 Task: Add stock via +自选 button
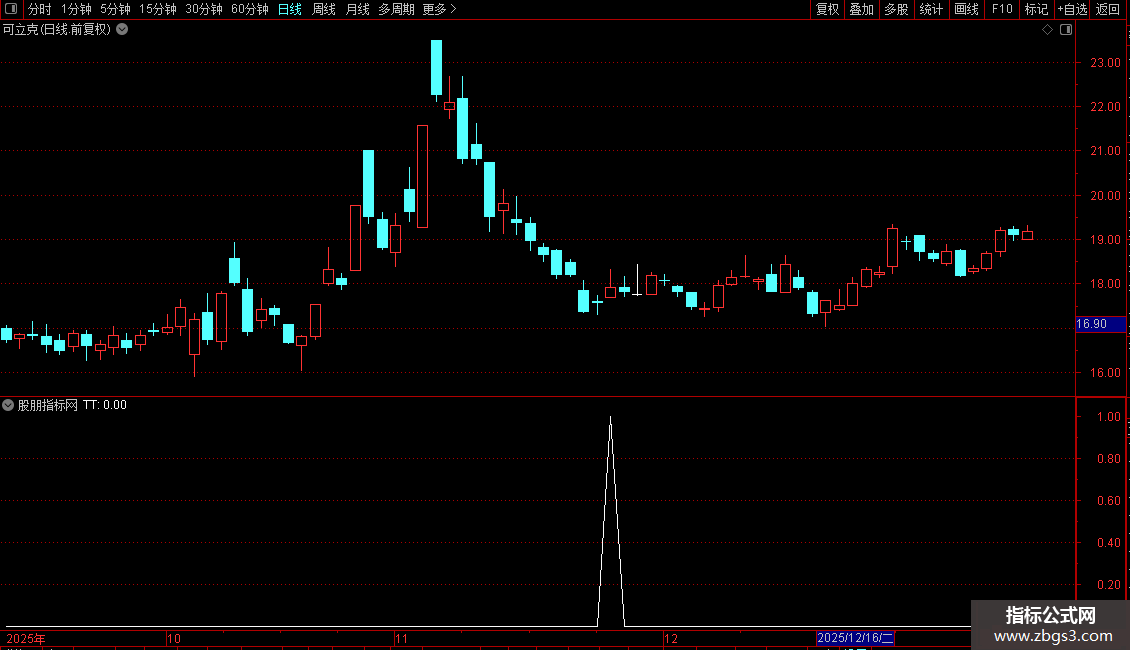point(1072,9)
